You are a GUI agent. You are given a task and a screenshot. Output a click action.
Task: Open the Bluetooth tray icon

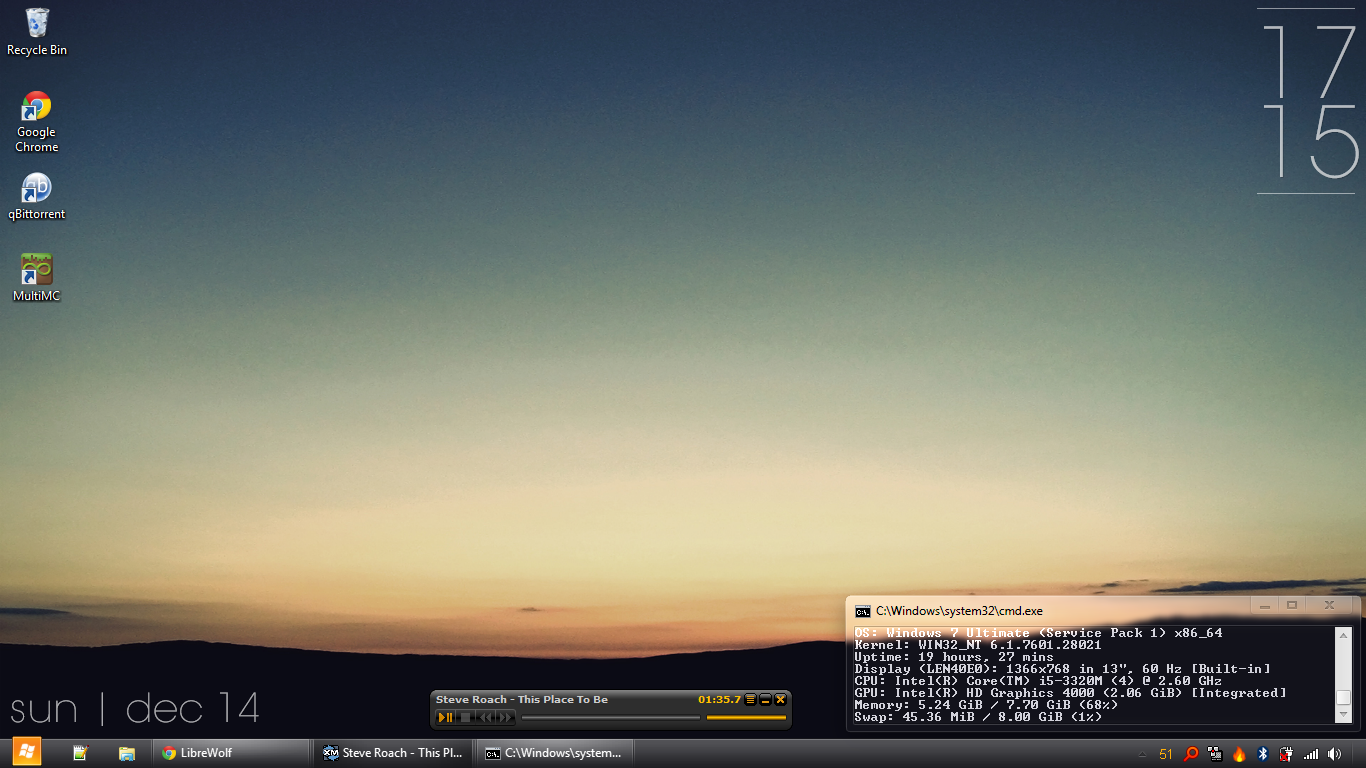click(1263, 754)
